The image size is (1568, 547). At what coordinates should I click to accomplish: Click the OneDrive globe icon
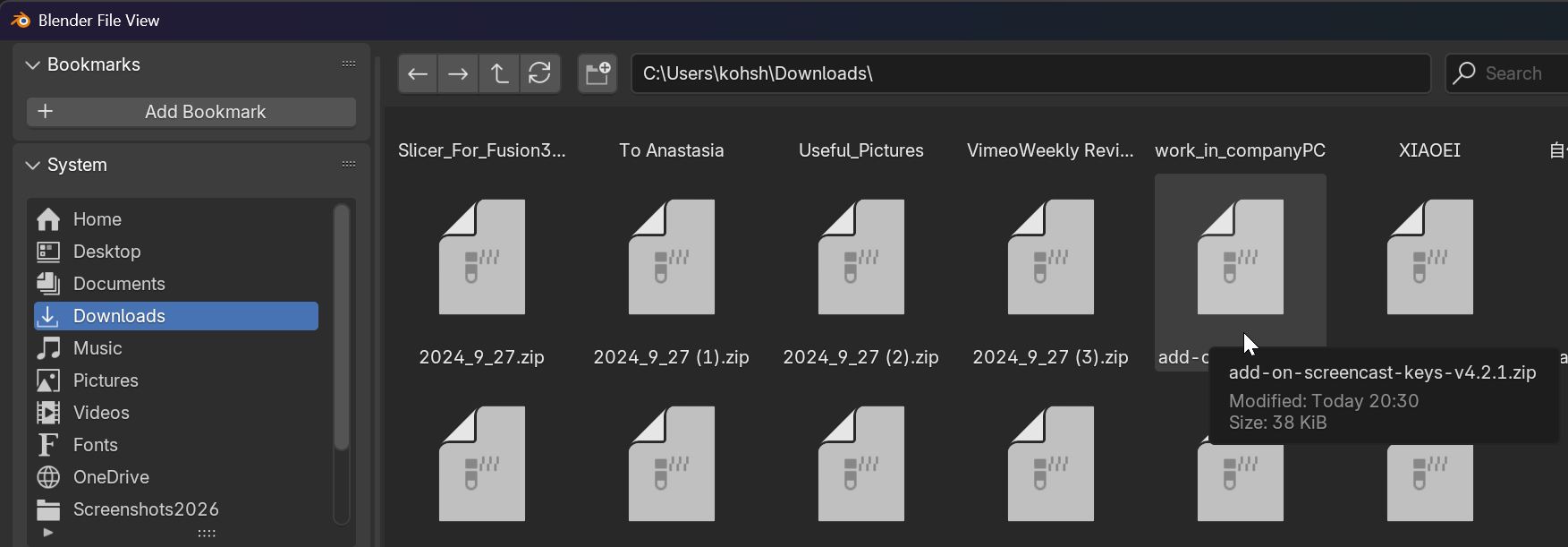(x=48, y=477)
